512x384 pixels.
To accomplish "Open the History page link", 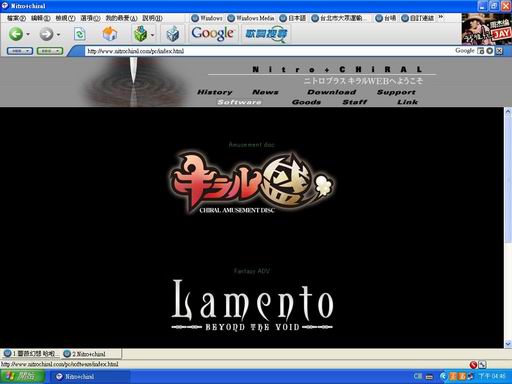I will point(215,92).
